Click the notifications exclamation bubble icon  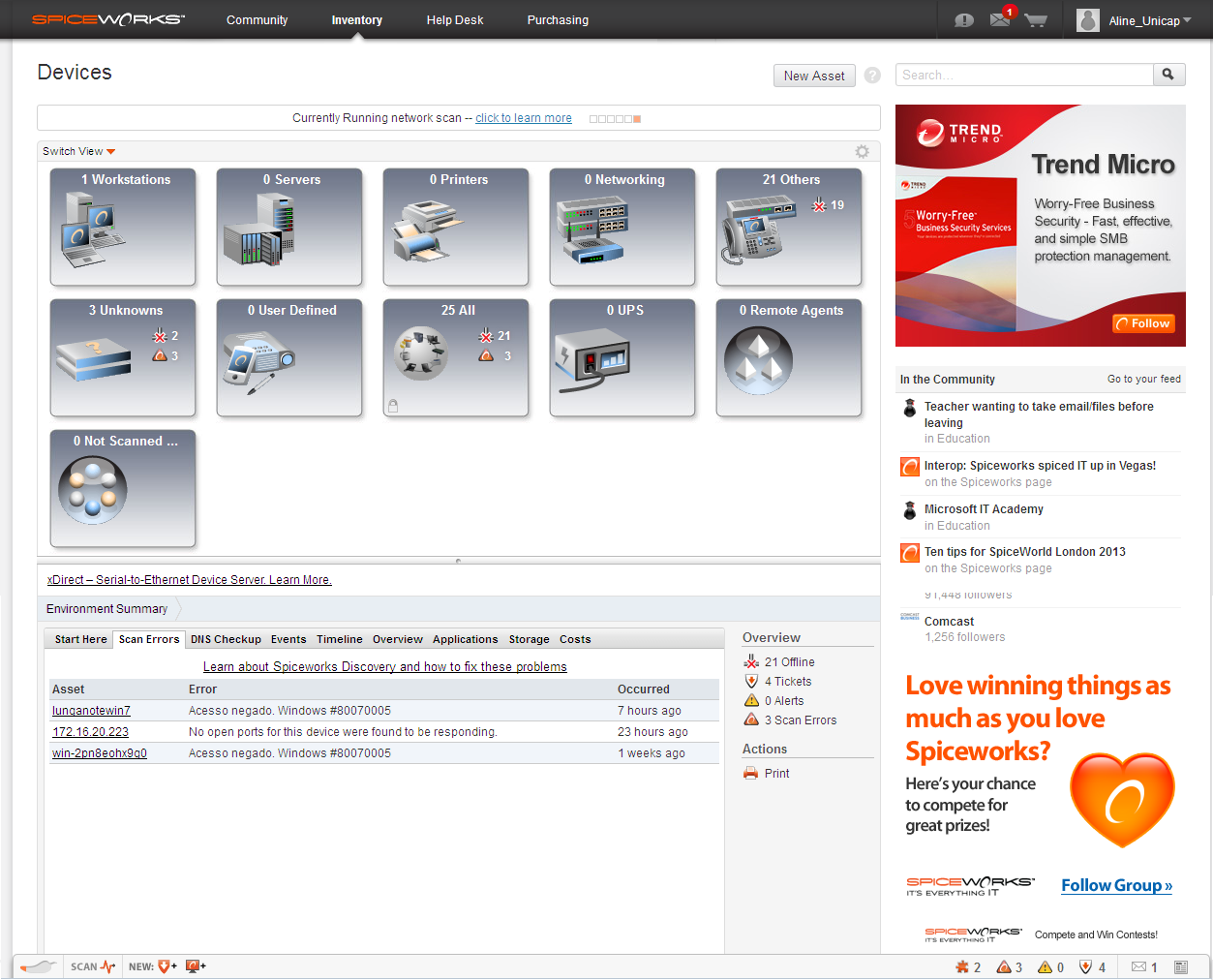963,19
